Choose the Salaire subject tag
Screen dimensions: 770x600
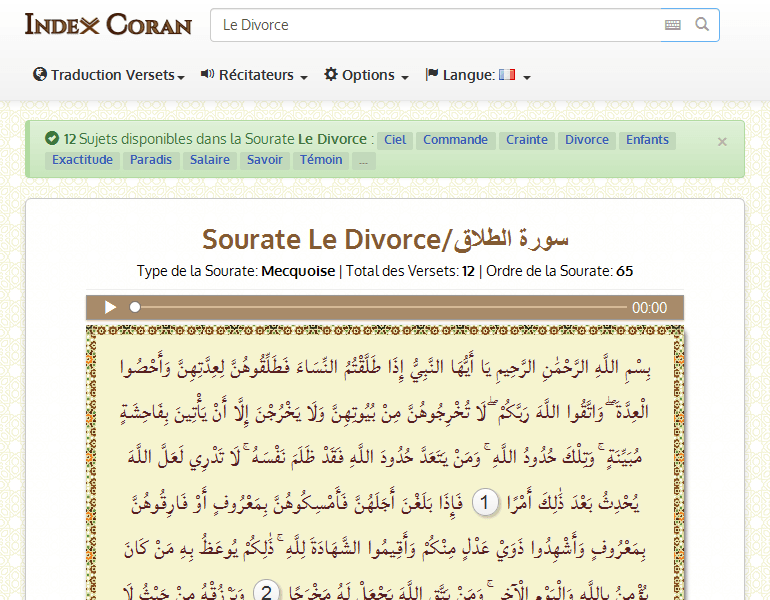coord(210,160)
